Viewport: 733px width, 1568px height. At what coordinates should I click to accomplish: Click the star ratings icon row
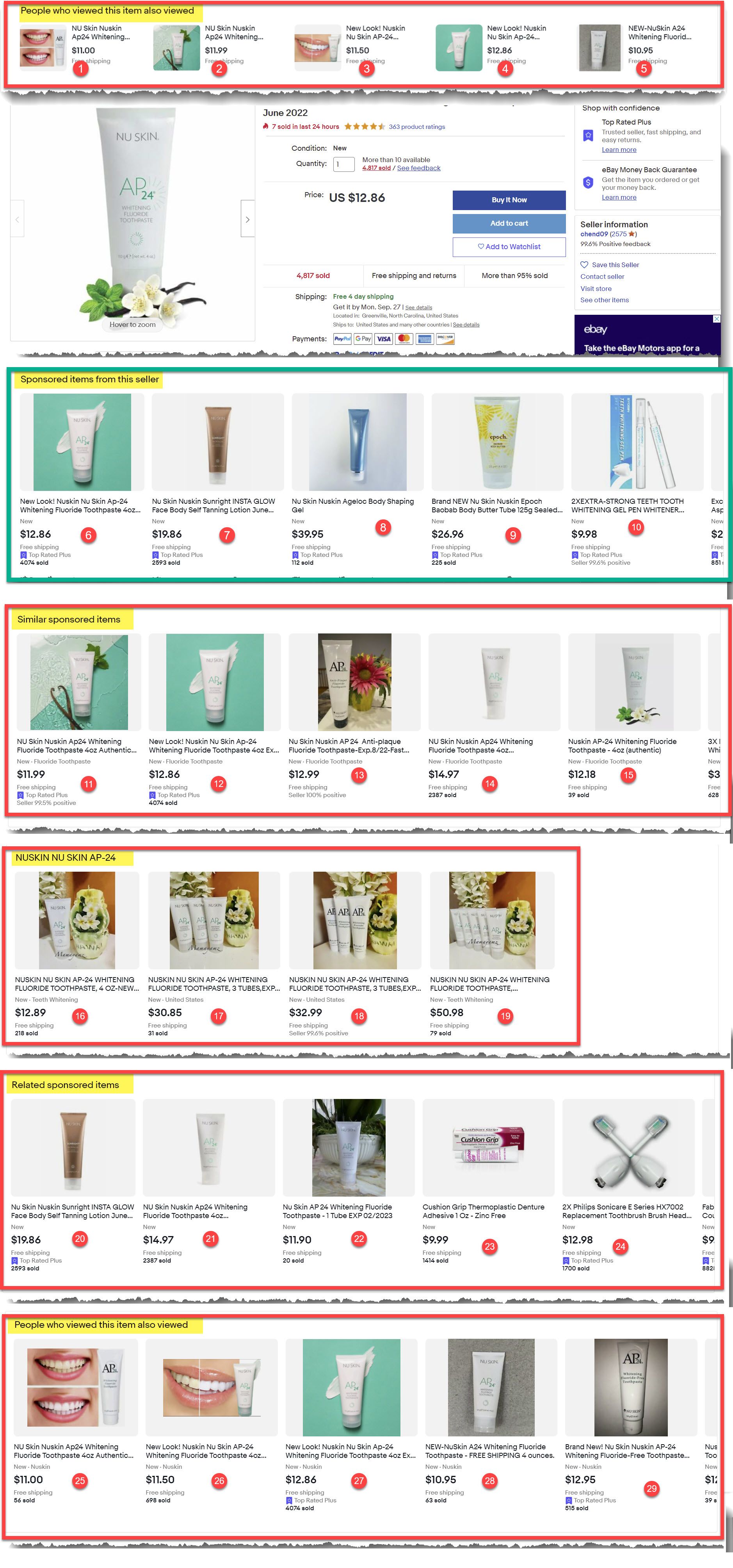click(365, 127)
